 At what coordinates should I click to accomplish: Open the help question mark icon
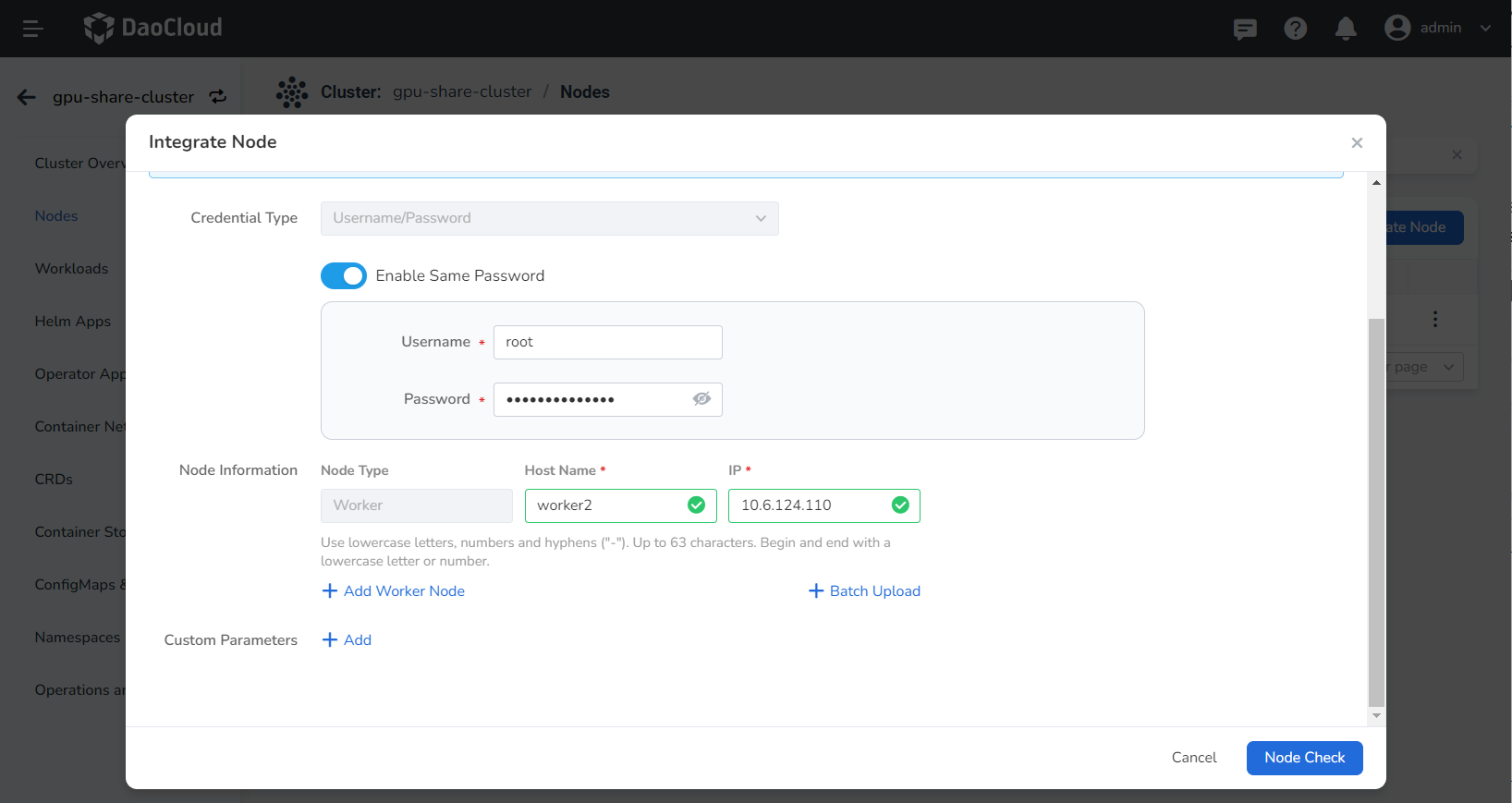1295,29
